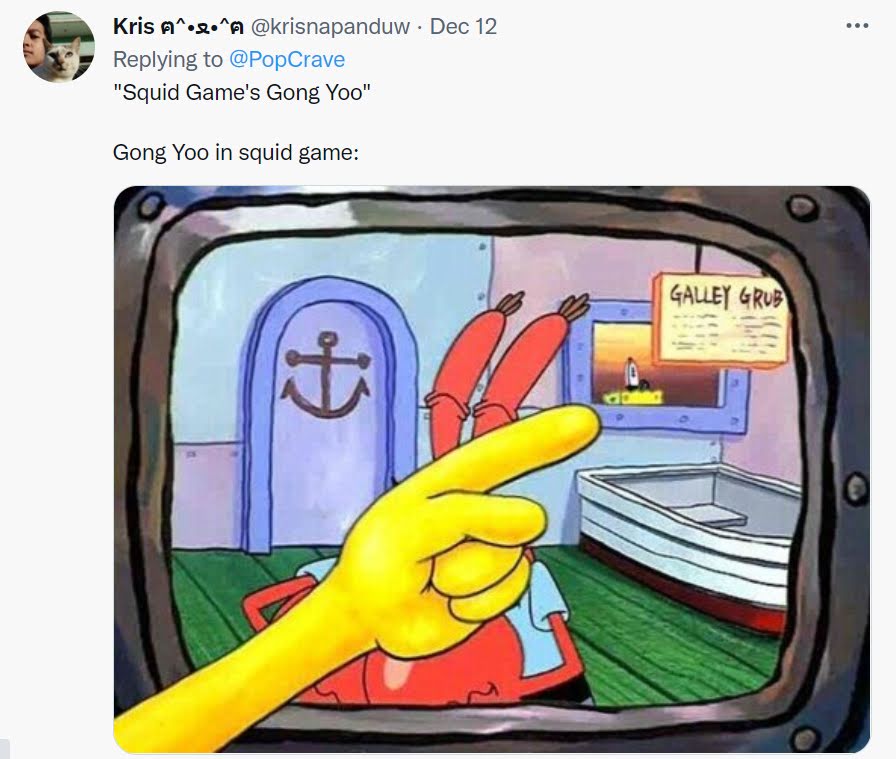Image resolution: width=896 pixels, height=759 pixels.
Task: Click the "Gong Yoo in squid game:" caption
Action: point(235,153)
